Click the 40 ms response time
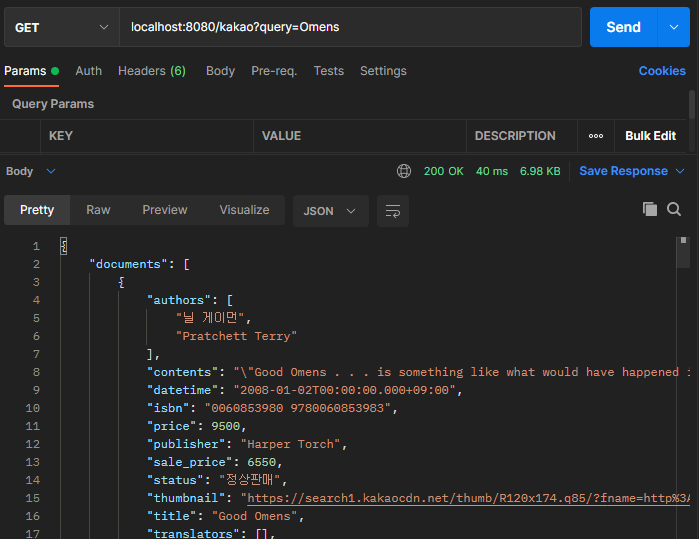Screen dimensions: 699x539 click(492, 171)
